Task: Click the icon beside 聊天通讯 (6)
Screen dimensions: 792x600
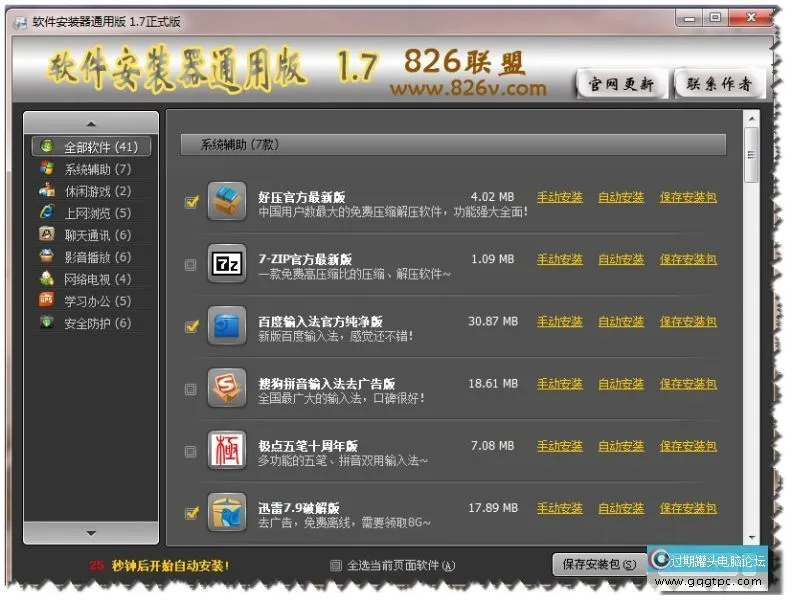Action: tap(47, 234)
